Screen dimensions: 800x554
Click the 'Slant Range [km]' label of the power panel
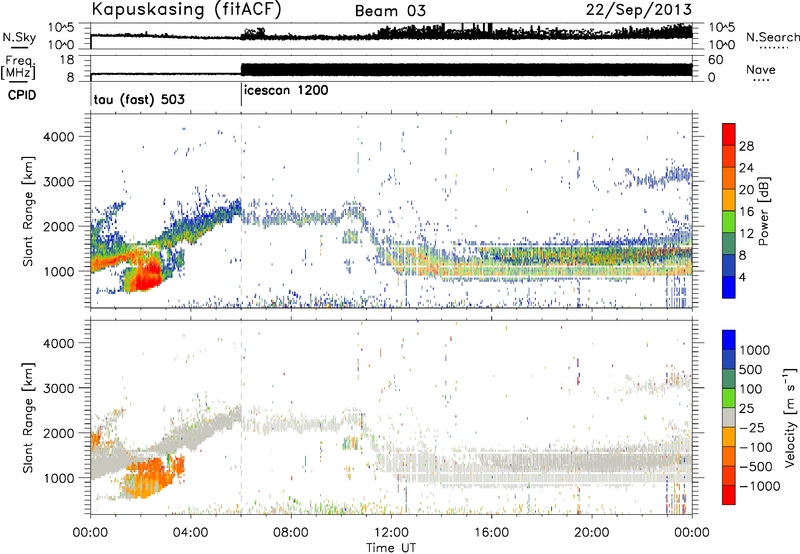tap(28, 211)
